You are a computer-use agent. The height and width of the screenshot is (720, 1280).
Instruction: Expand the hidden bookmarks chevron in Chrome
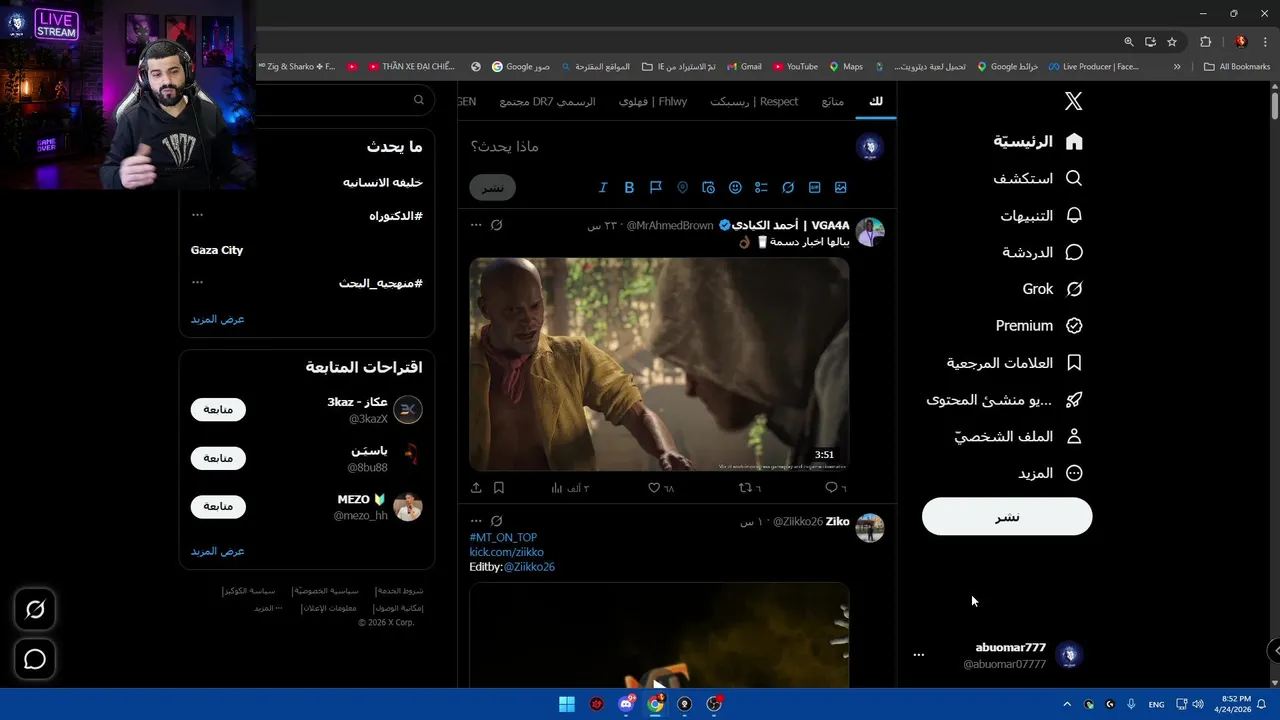pos(1177,67)
